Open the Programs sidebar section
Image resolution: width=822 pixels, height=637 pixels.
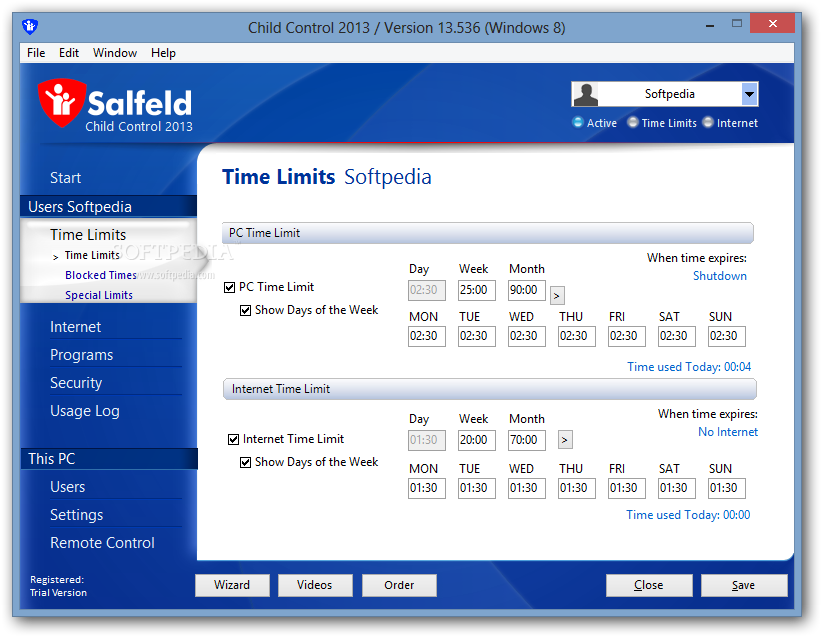tap(81, 355)
